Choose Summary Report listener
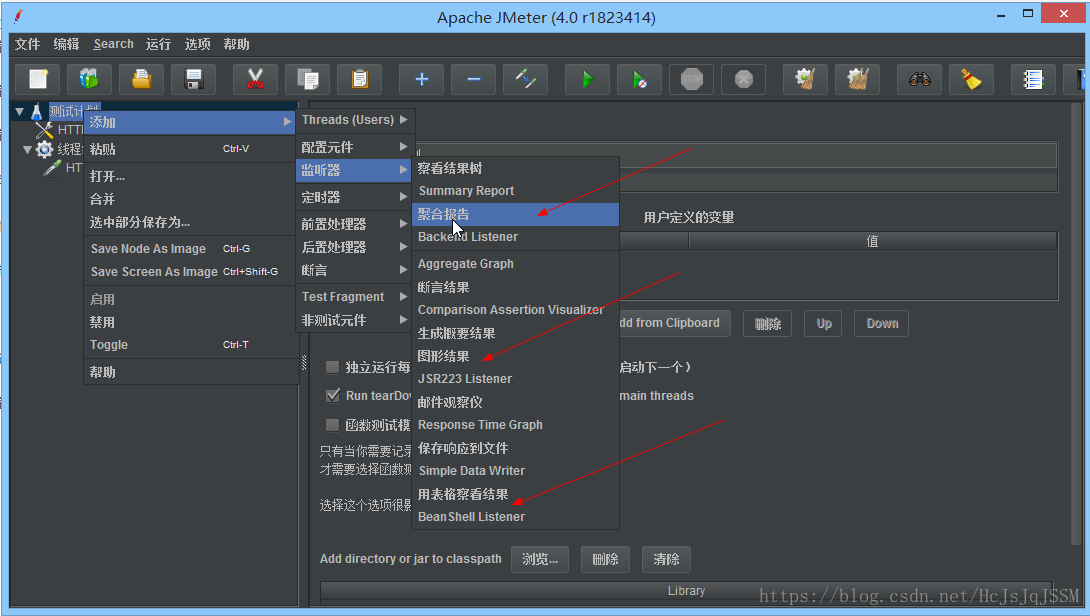This screenshot has width=1090, height=616. (x=515, y=191)
